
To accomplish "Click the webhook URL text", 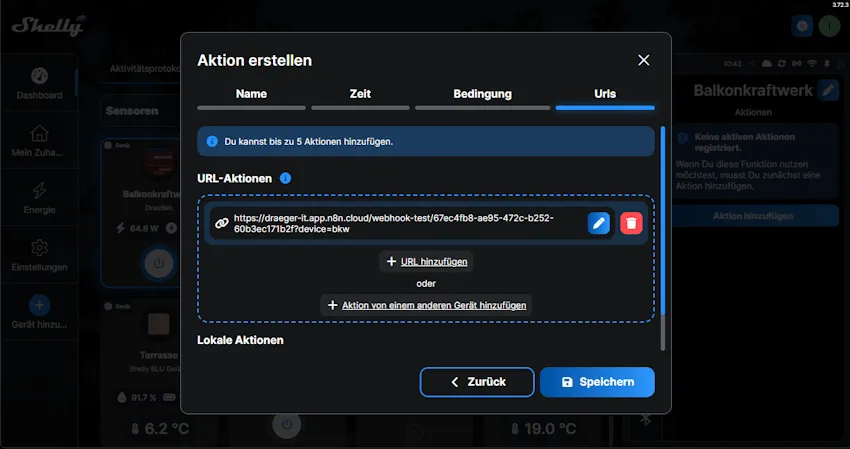I will (x=394, y=223).
